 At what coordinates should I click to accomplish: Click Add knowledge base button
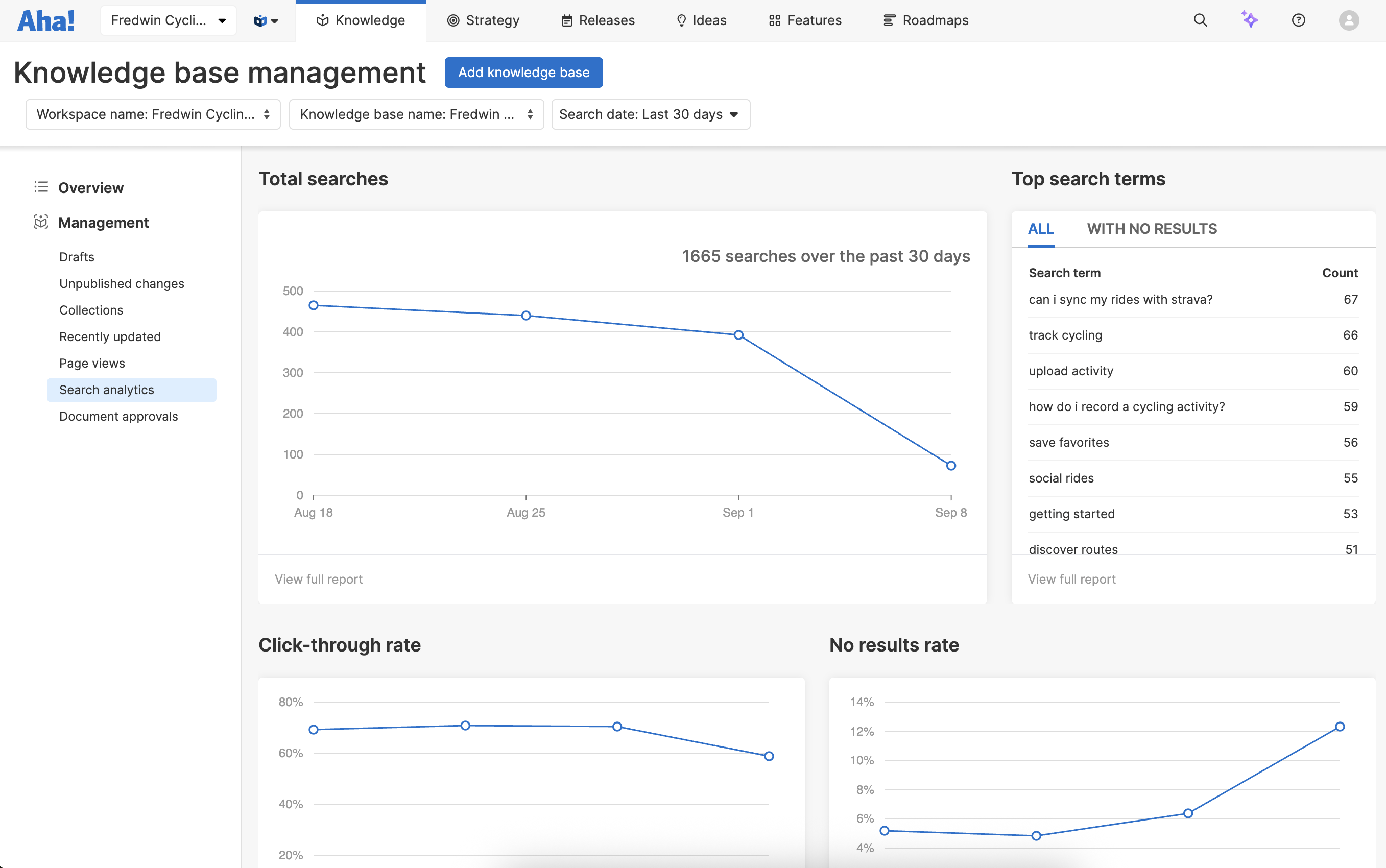523,73
